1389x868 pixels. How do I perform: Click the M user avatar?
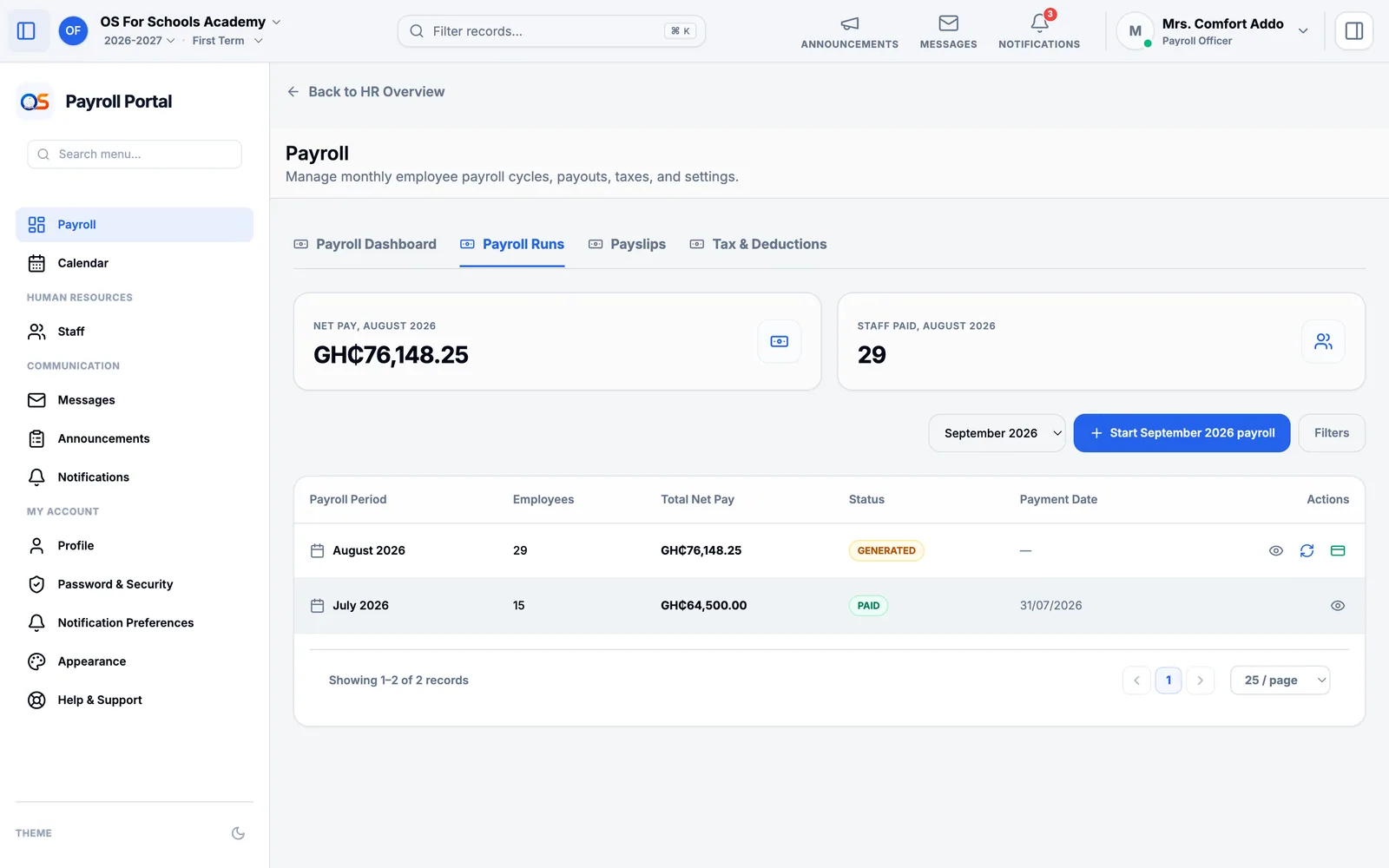click(1135, 31)
